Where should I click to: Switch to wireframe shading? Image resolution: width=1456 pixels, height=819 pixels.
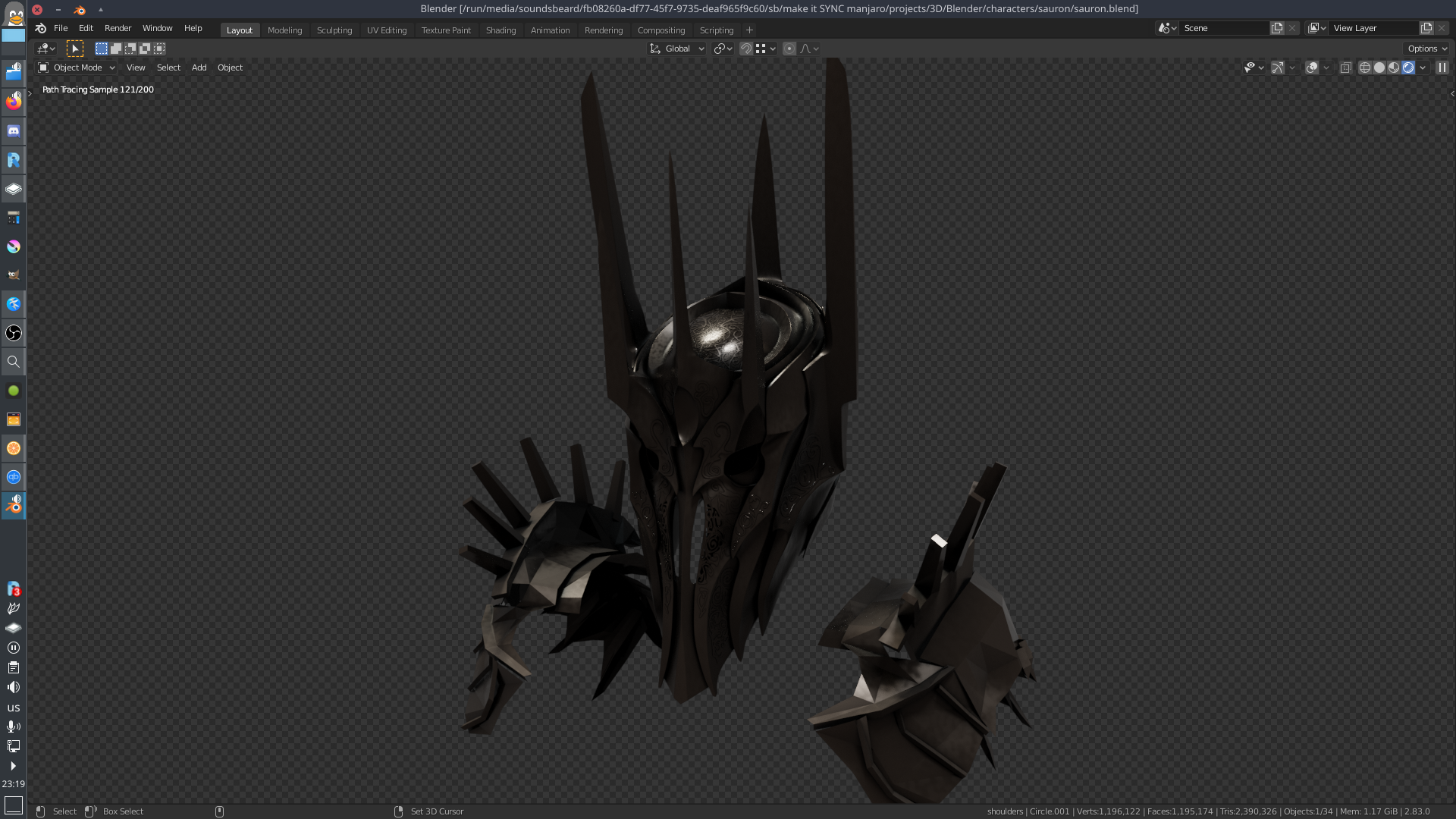(1365, 67)
